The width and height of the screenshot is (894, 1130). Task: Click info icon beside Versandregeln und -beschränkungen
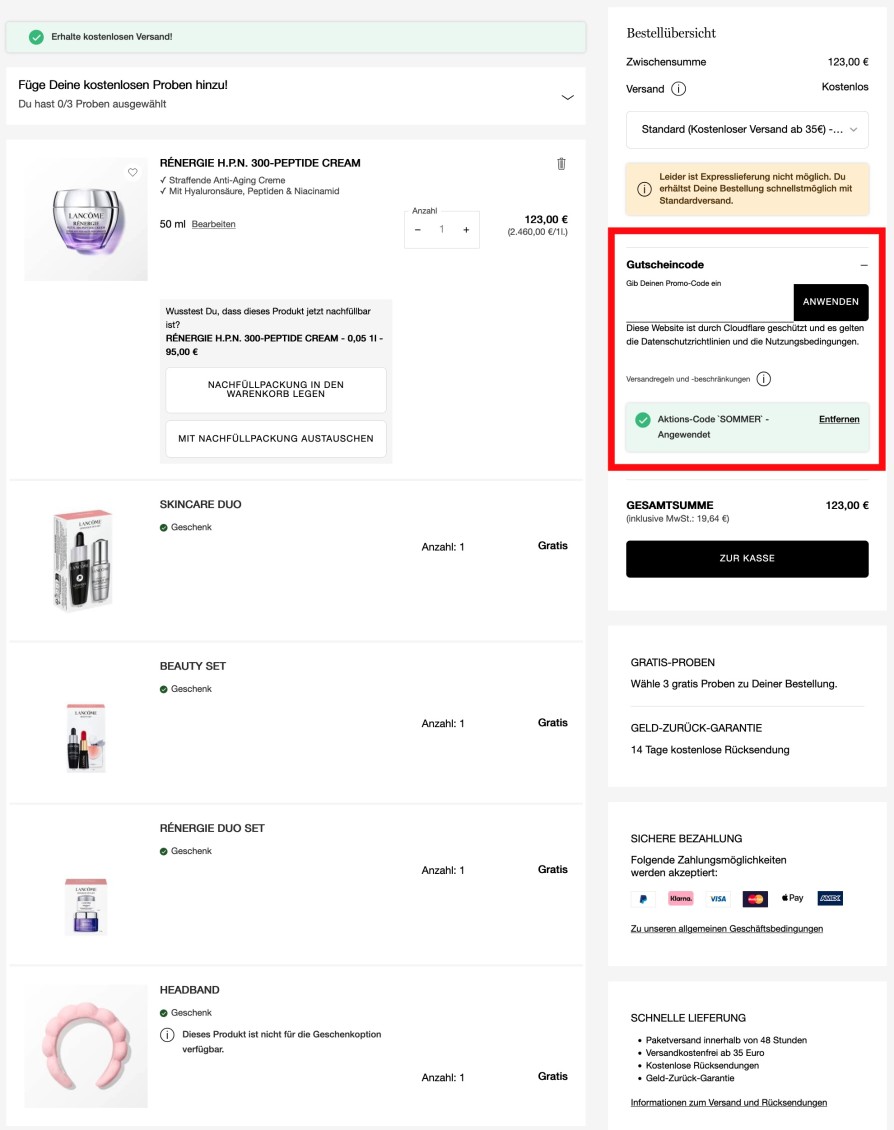[764, 378]
